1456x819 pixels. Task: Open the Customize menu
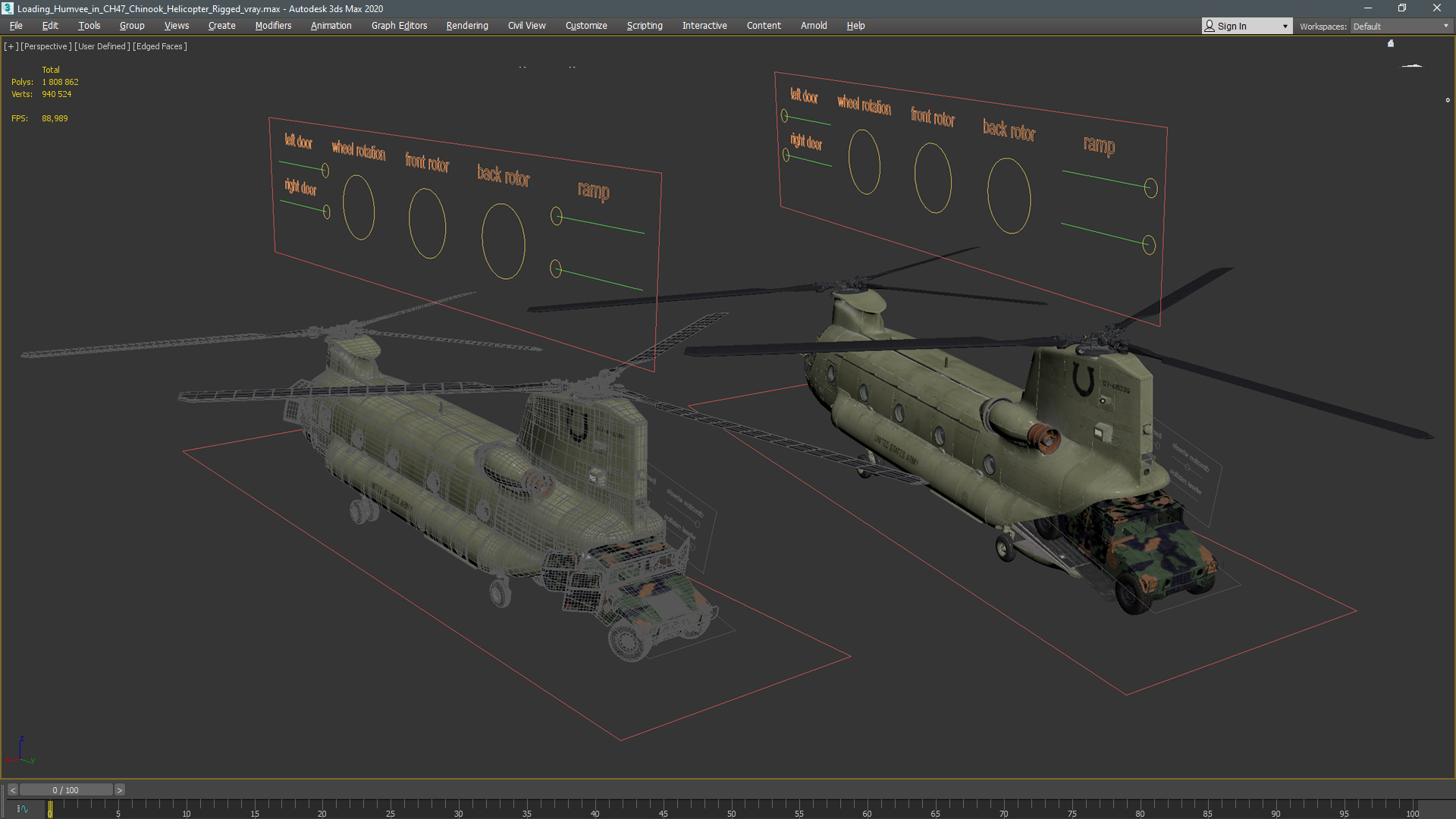tap(586, 26)
